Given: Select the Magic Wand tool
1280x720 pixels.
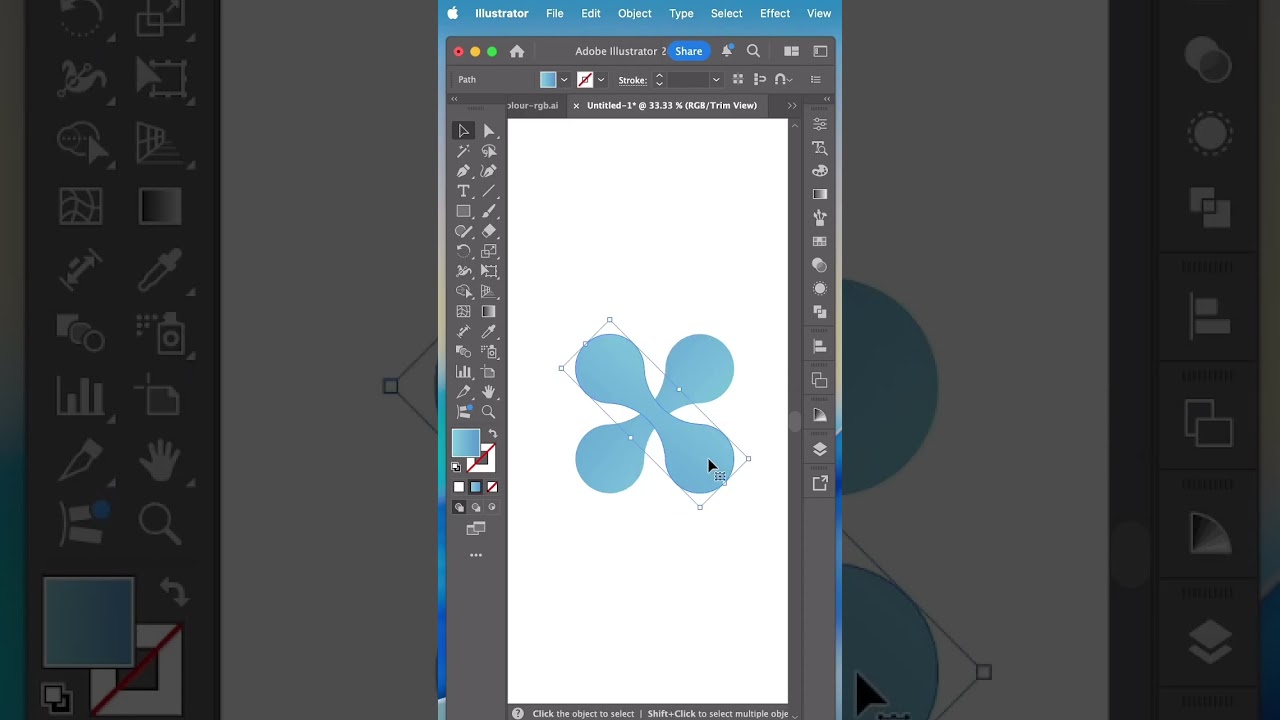Looking at the screenshot, I should click(463, 151).
